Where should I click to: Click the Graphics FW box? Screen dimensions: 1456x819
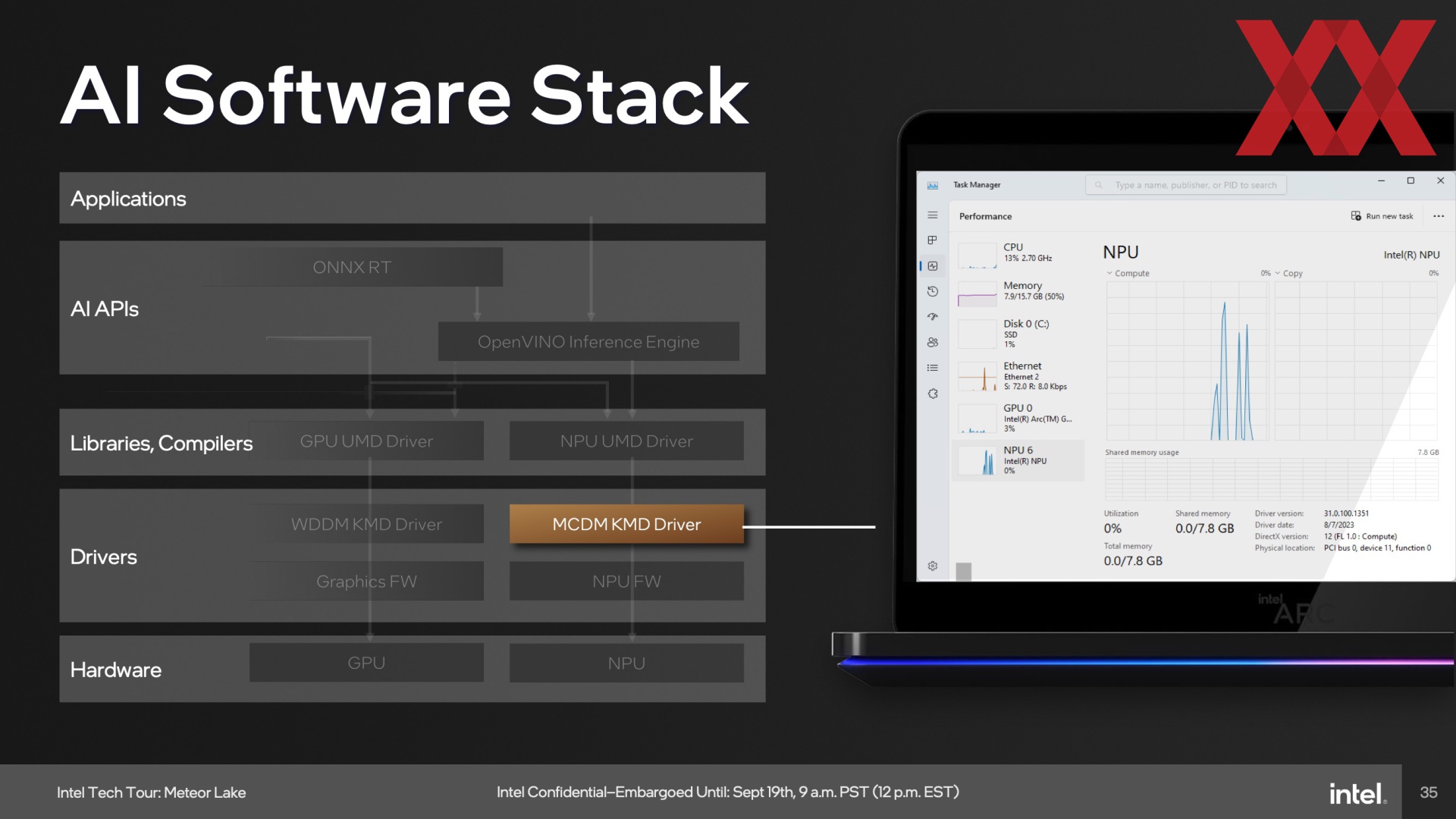click(x=366, y=581)
